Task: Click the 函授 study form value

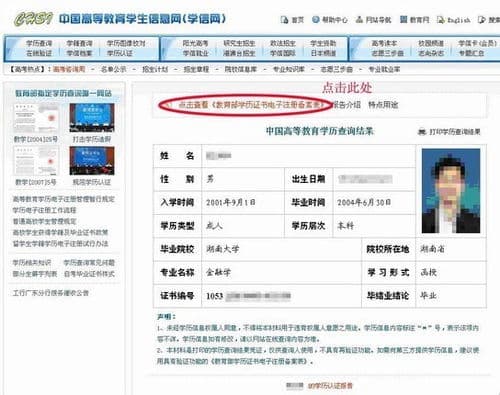Action: pyautogui.click(x=428, y=272)
